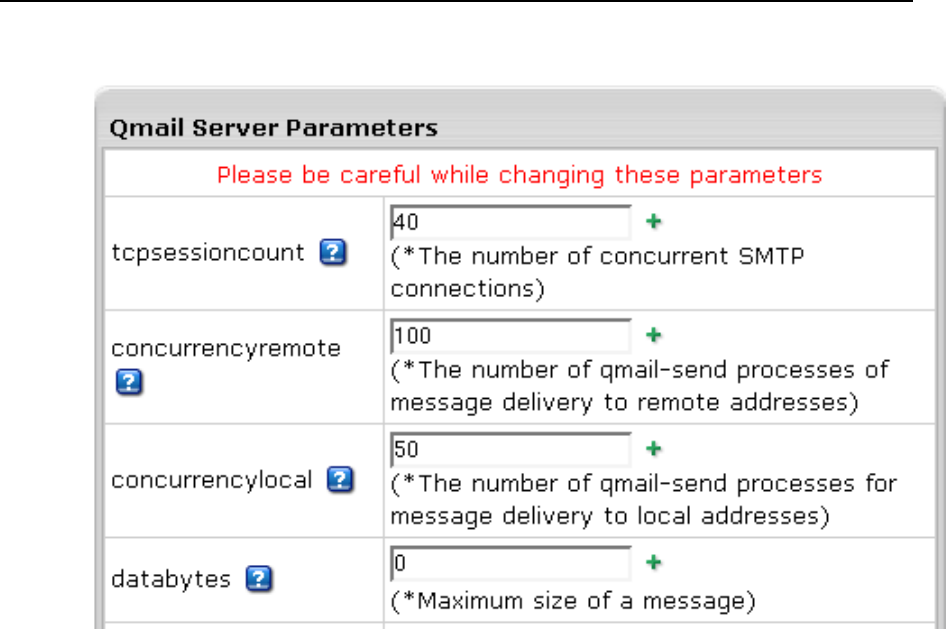Click the Maximum size of a message description
The width and height of the screenshot is (946, 629).
pyautogui.click(x=572, y=602)
